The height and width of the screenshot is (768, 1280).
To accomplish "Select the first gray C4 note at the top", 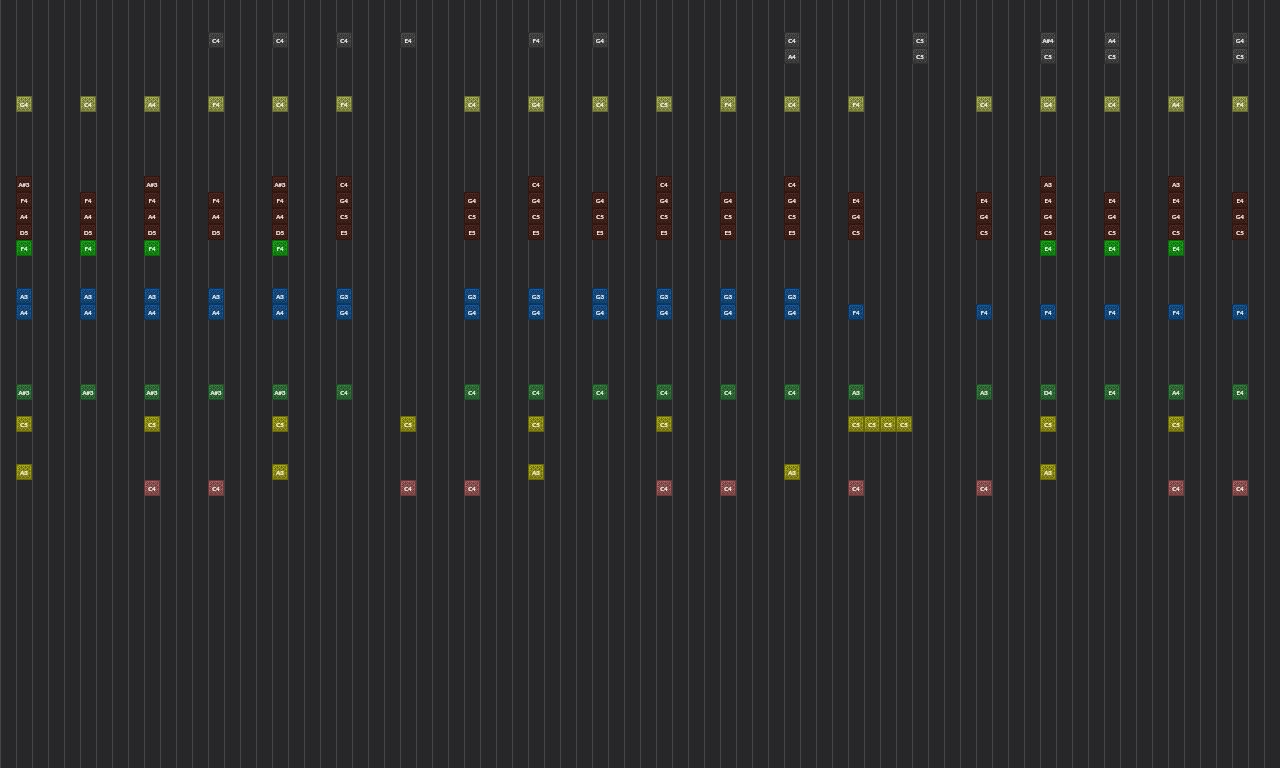I will pos(215,41).
